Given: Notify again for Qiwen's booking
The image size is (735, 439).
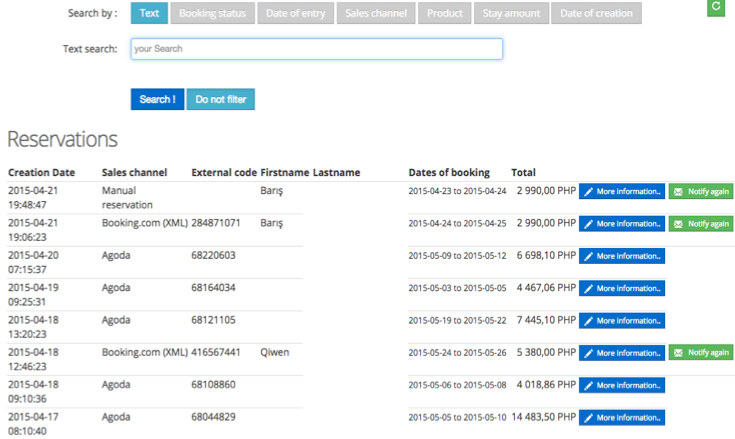Looking at the screenshot, I should tap(700, 352).
